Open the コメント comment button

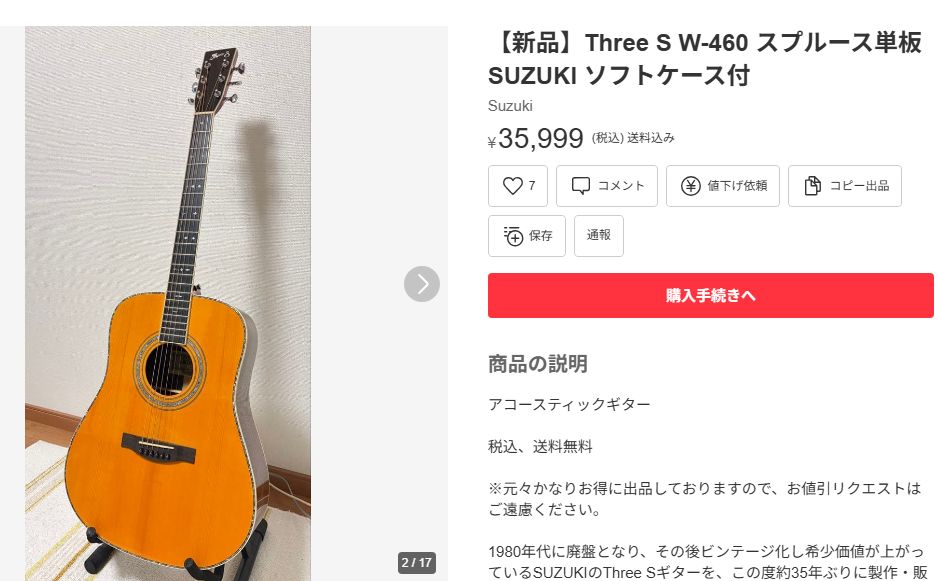[607, 186]
